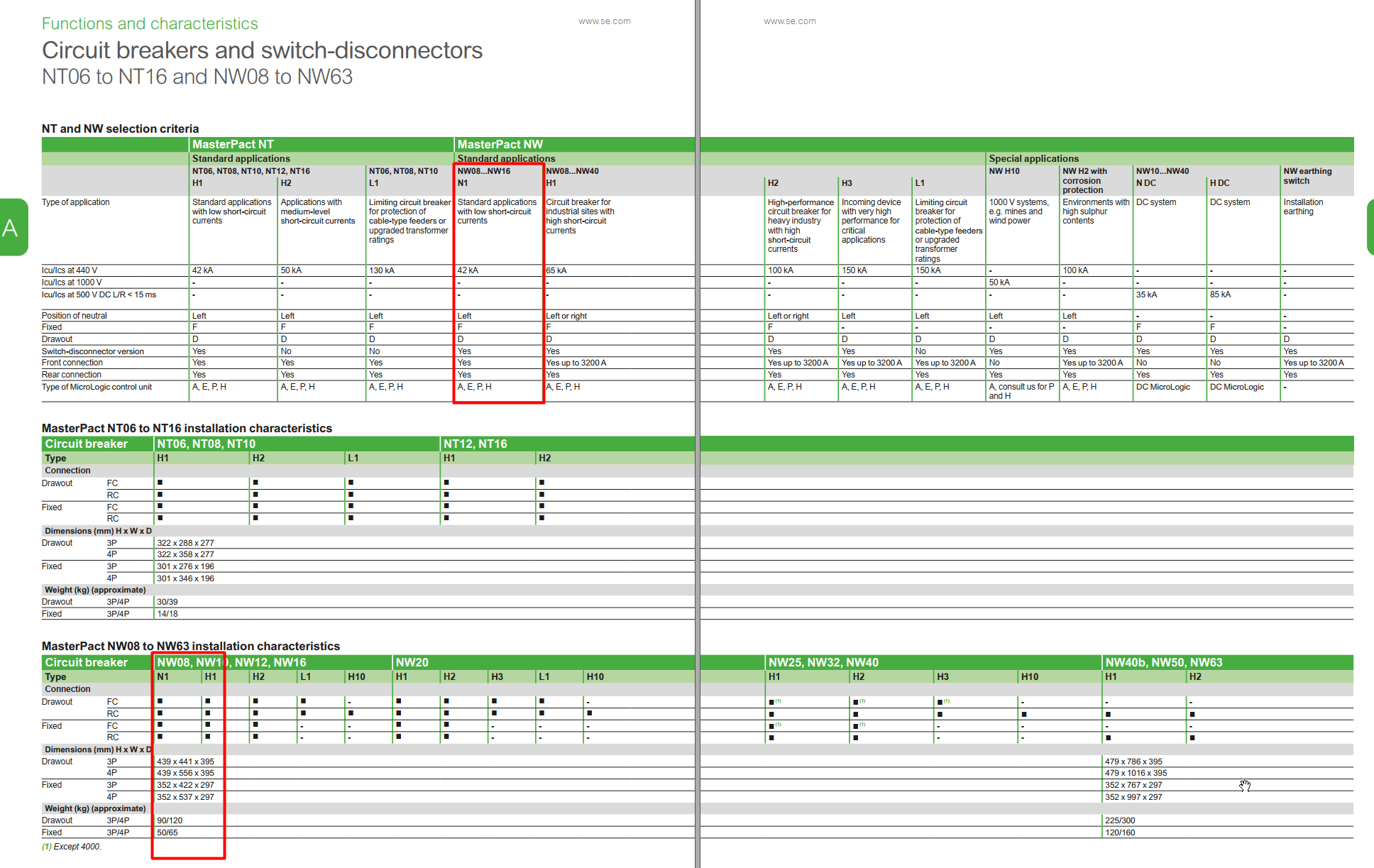Screen dimensions: 1374x868
Task: Click '1000 V systems, e.g. mines' description
Action: coord(1018,211)
